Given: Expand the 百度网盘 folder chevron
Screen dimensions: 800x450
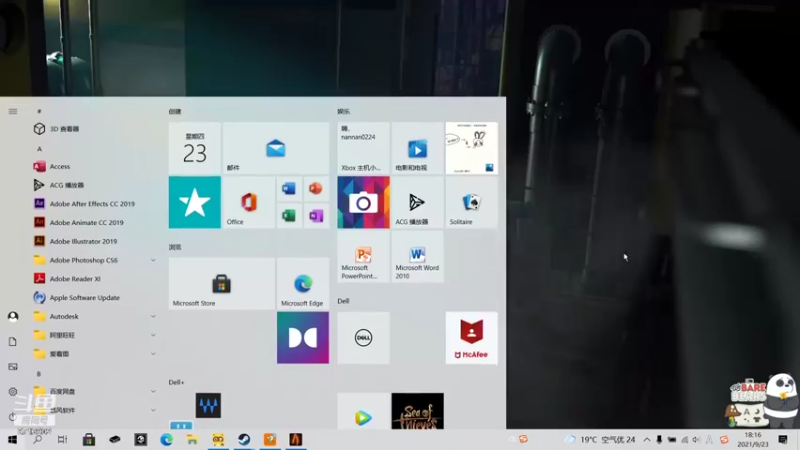Looking at the screenshot, I should point(153,391).
